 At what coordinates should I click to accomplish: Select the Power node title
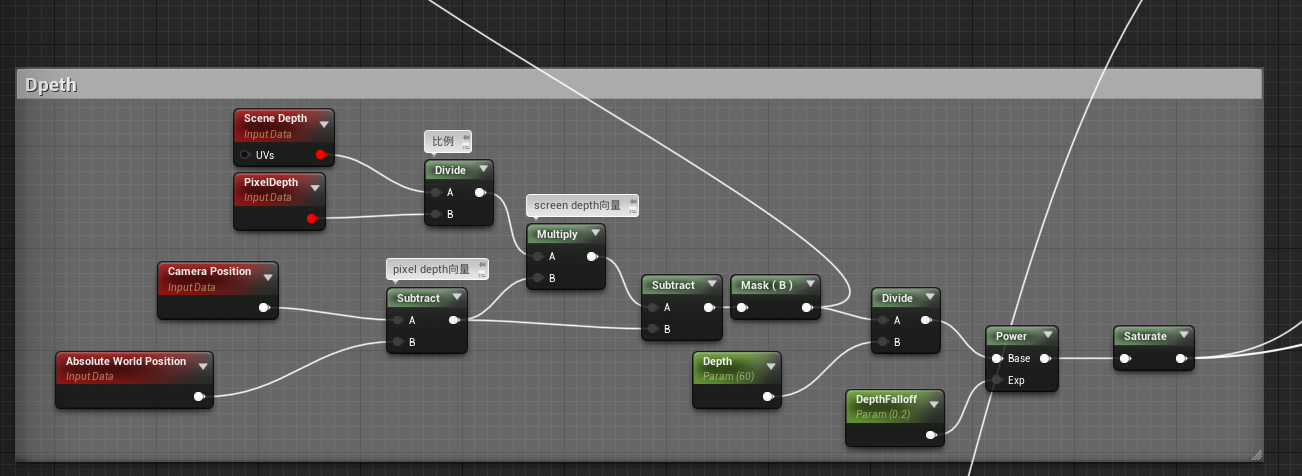coord(1011,336)
